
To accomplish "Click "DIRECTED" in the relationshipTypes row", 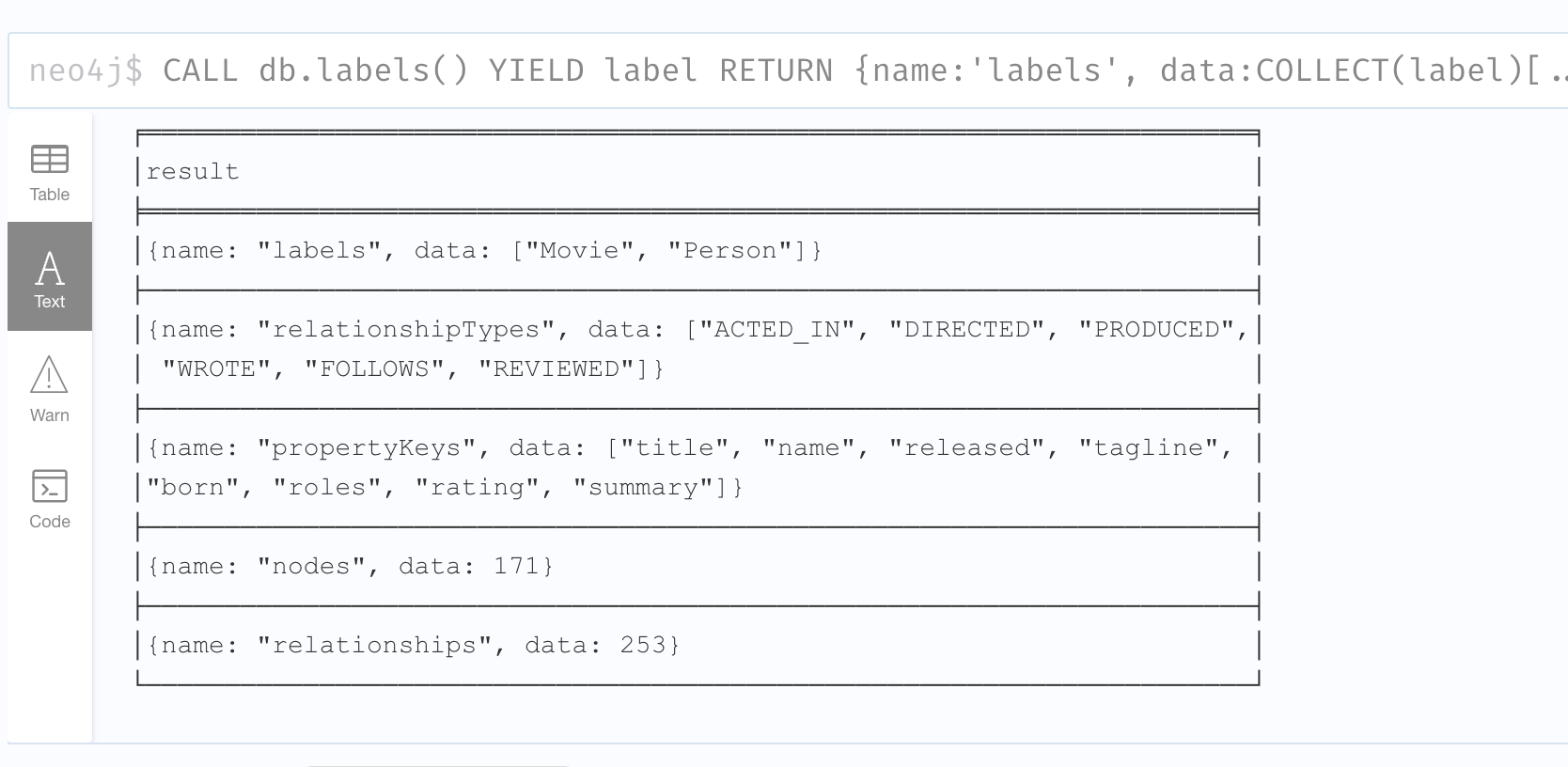I will 966,330.
